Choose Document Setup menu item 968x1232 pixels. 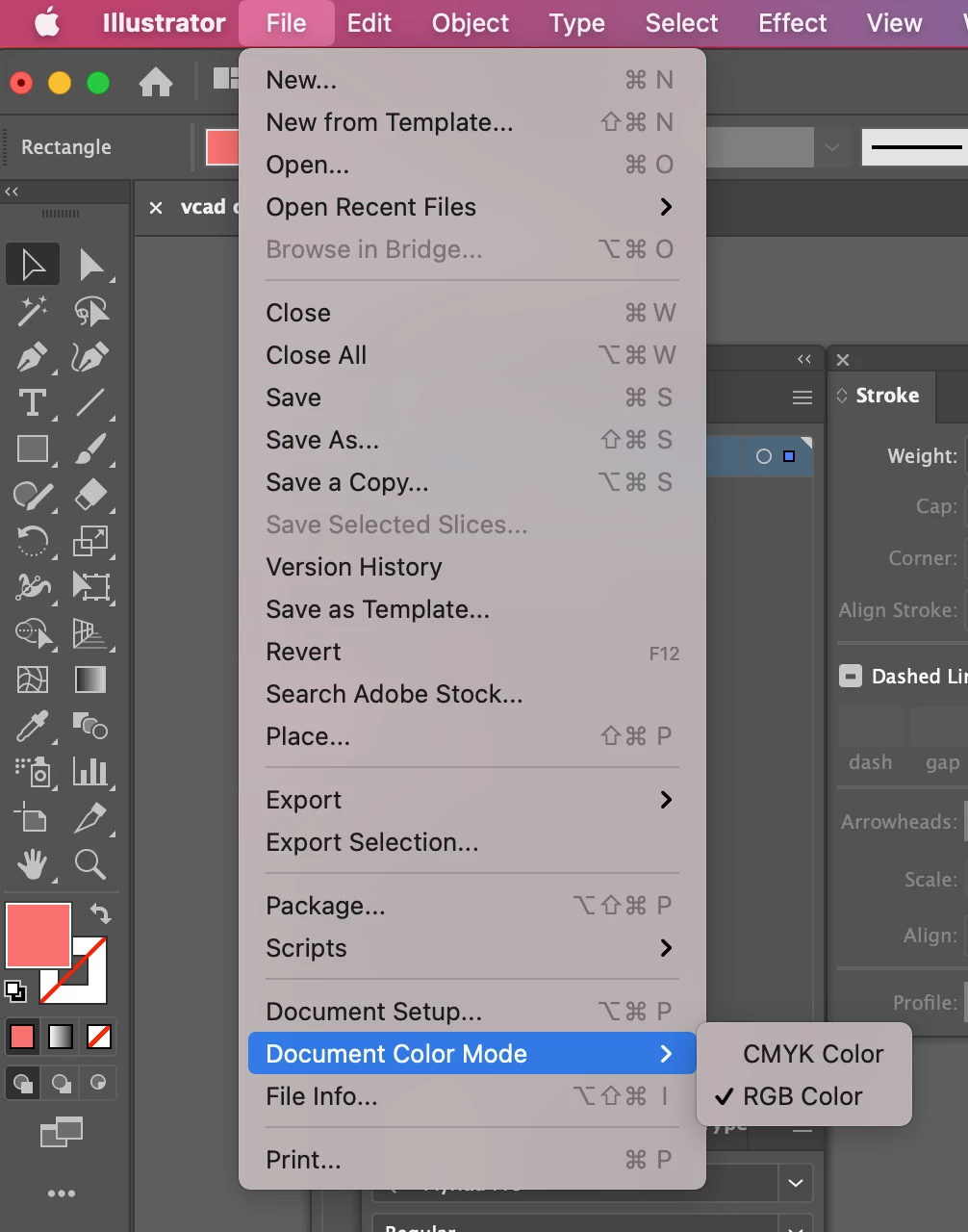click(x=472, y=1012)
